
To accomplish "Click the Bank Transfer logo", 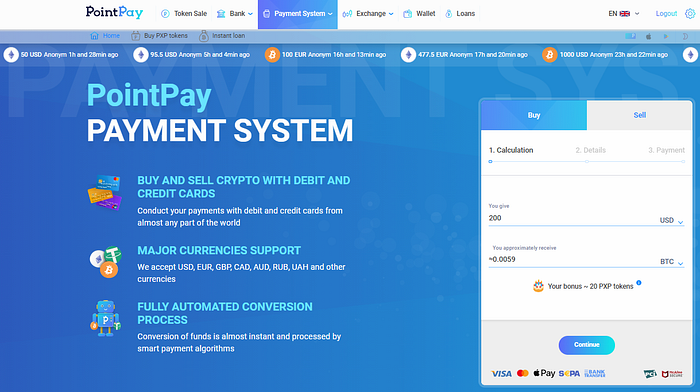I will click(x=595, y=373).
